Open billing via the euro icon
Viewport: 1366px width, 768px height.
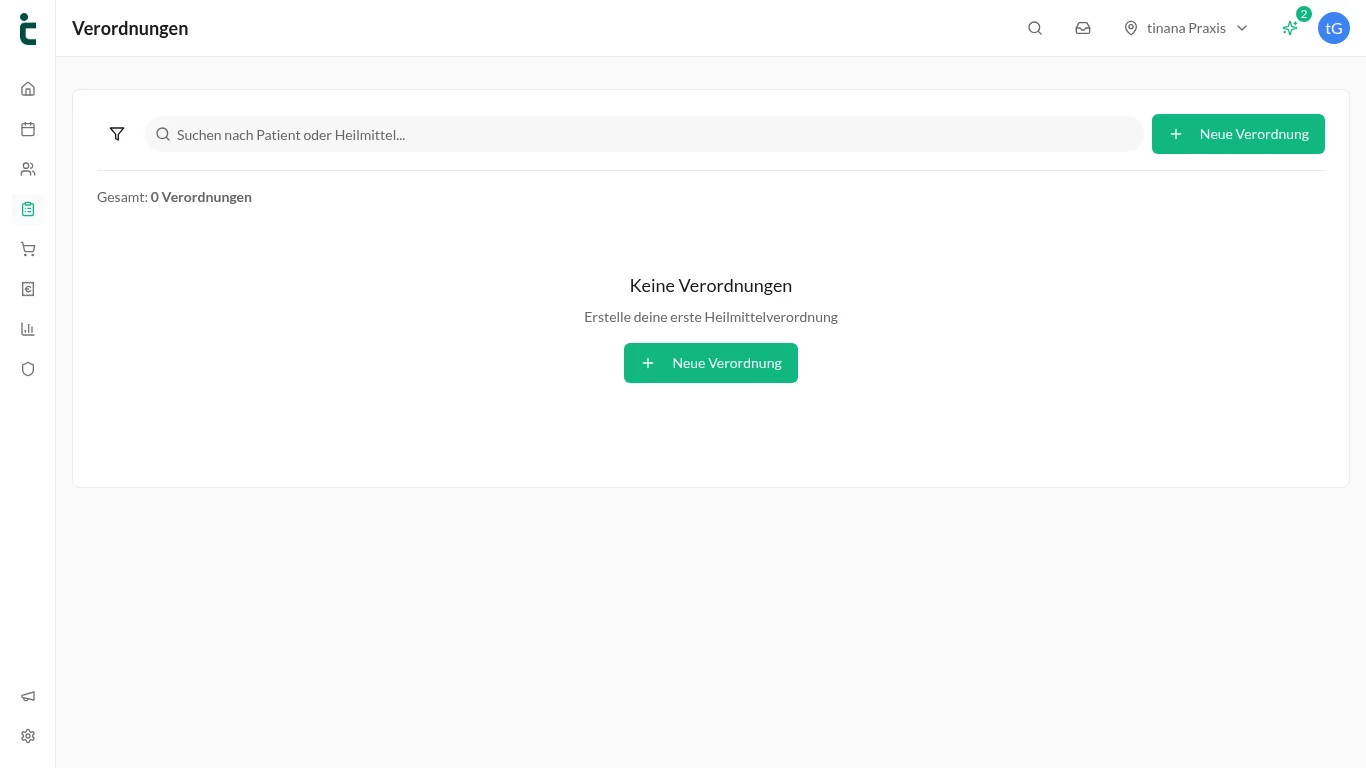pyautogui.click(x=28, y=289)
